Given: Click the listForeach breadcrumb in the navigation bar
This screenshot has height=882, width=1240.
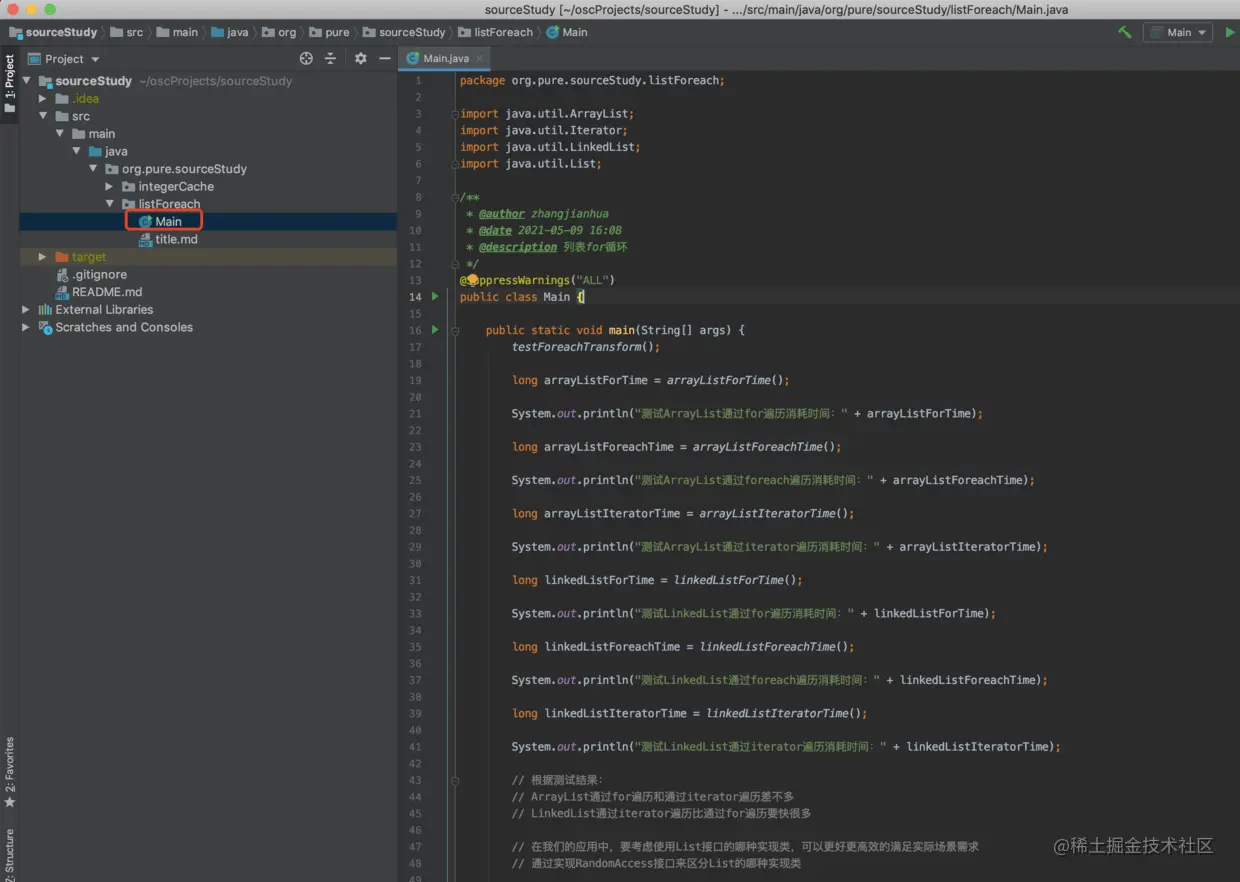Looking at the screenshot, I should point(496,32).
